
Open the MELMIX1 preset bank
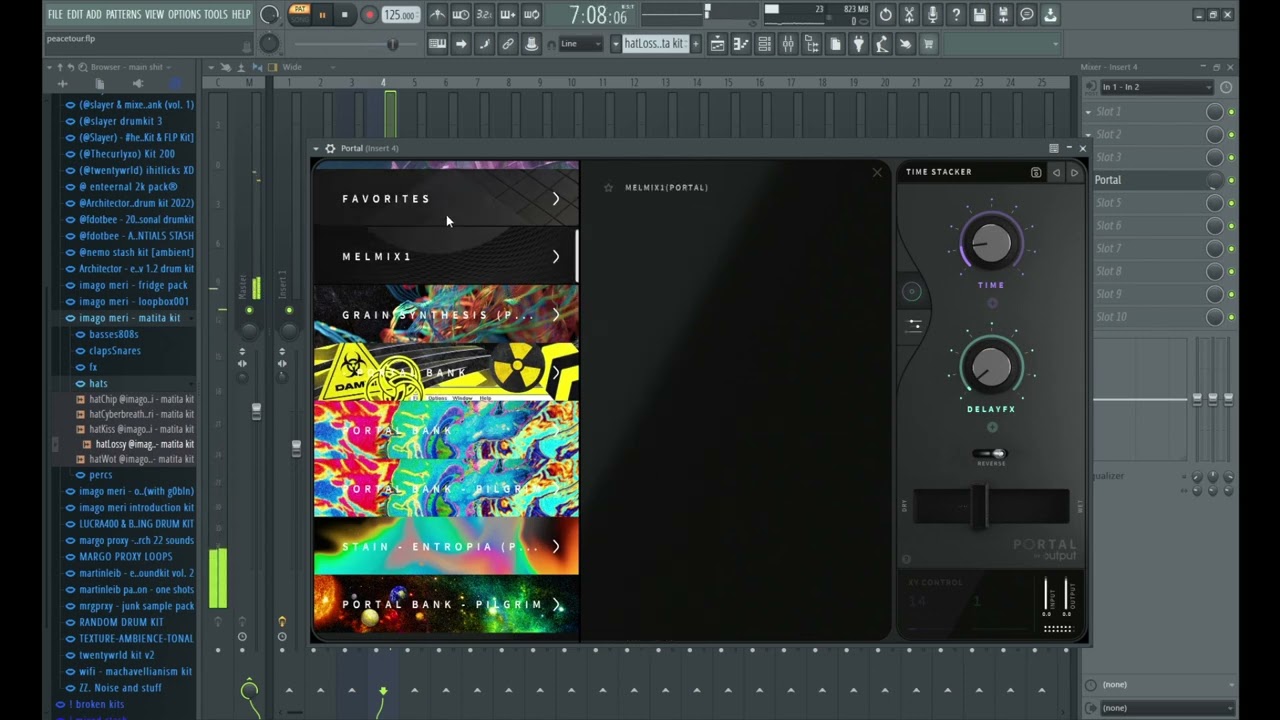click(x=446, y=256)
